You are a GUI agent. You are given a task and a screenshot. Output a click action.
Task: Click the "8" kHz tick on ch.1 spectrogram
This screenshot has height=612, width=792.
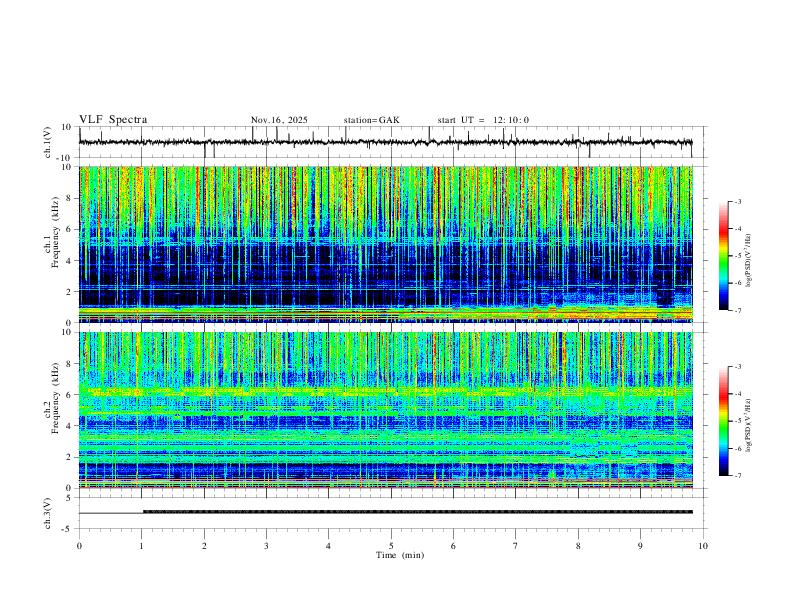(x=70, y=198)
